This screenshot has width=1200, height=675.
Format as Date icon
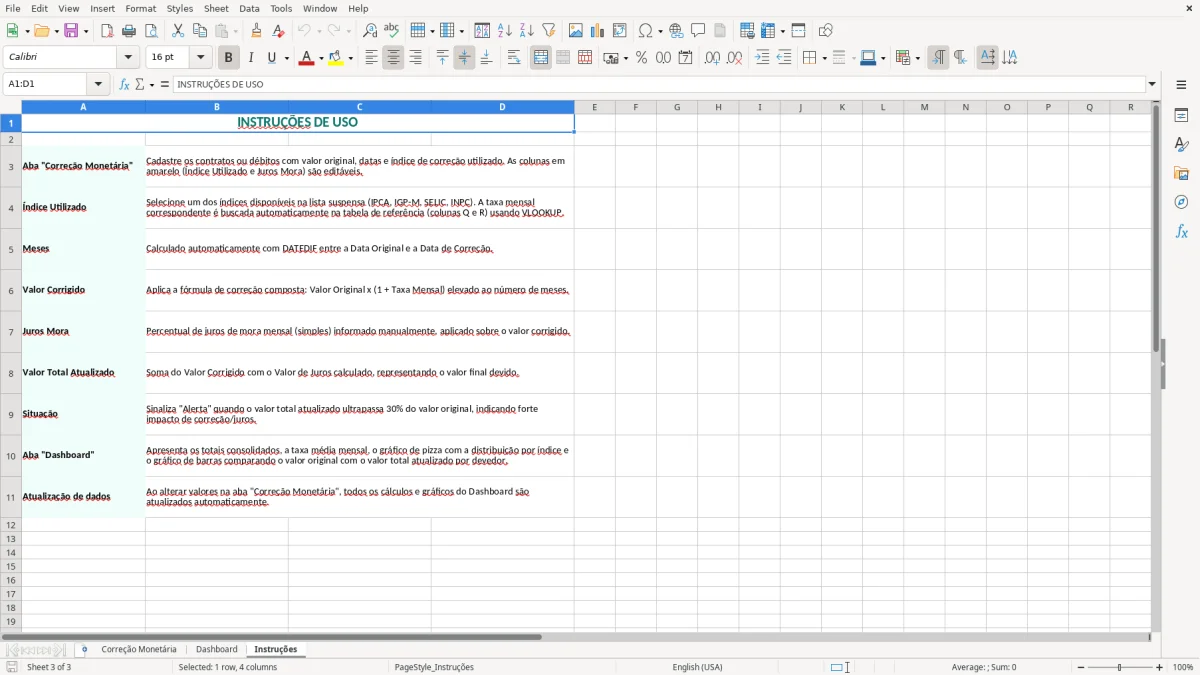click(685, 58)
